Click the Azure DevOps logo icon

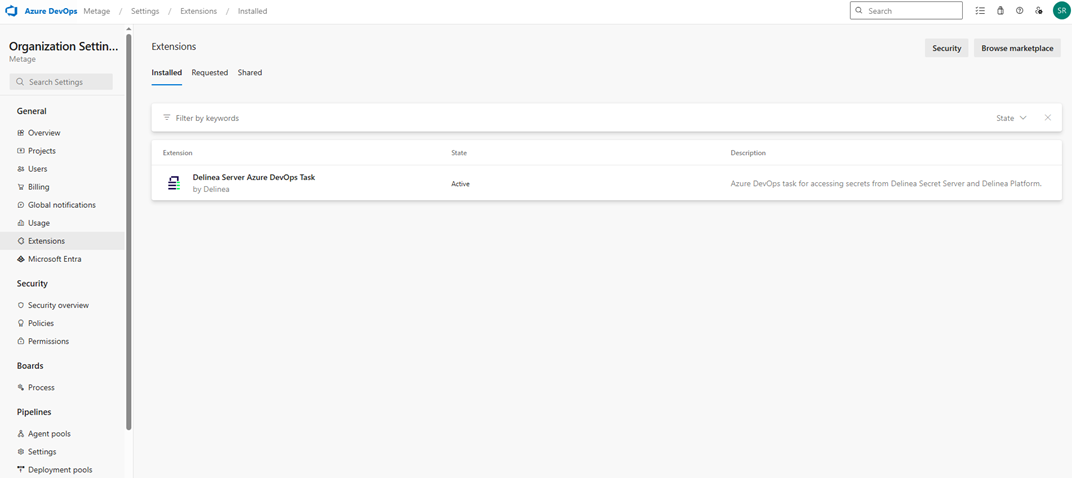click(x=12, y=11)
